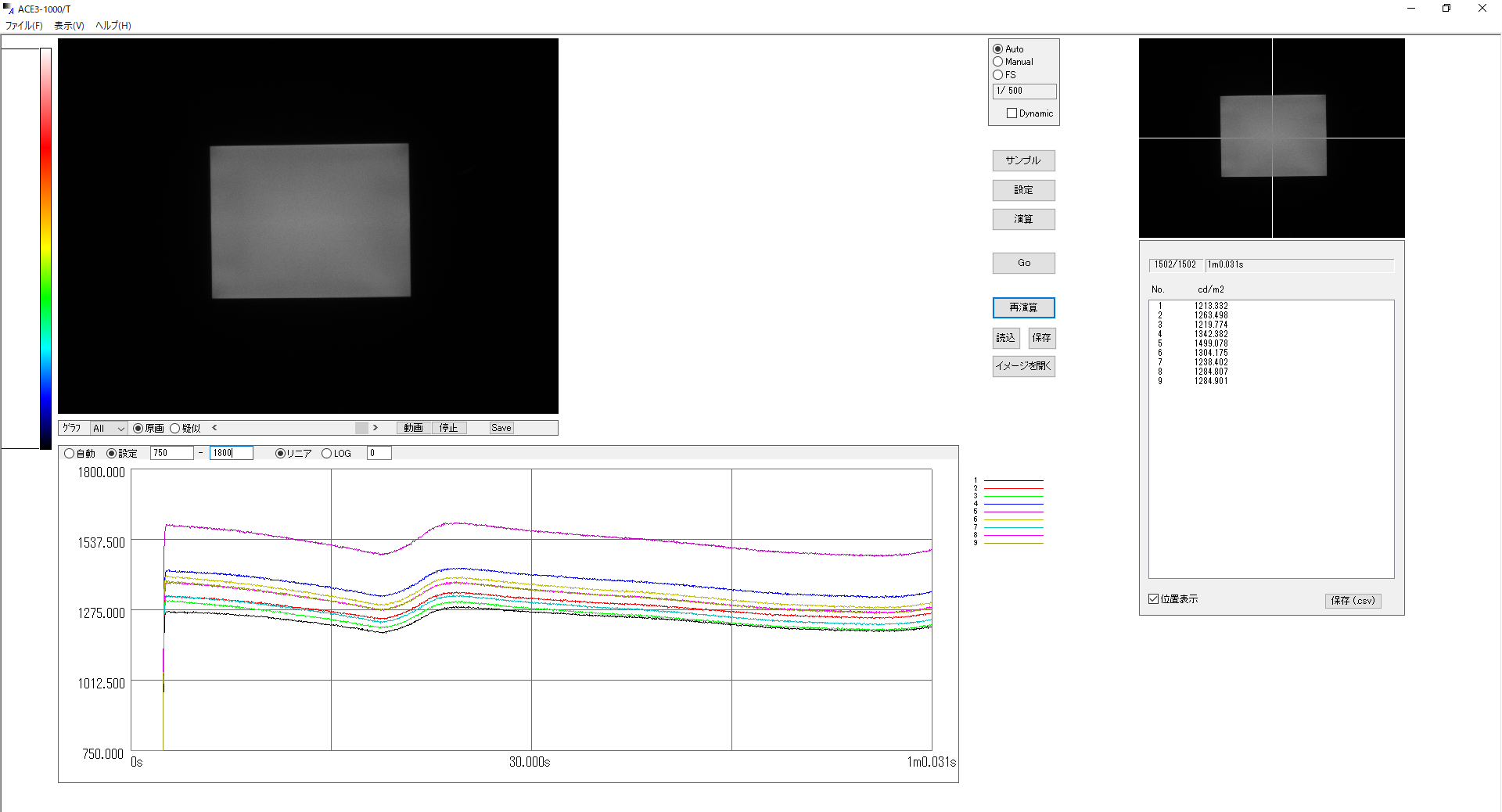This screenshot has height=812, width=1502.
Task: Select the FS exposure mode
Action: [998, 74]
